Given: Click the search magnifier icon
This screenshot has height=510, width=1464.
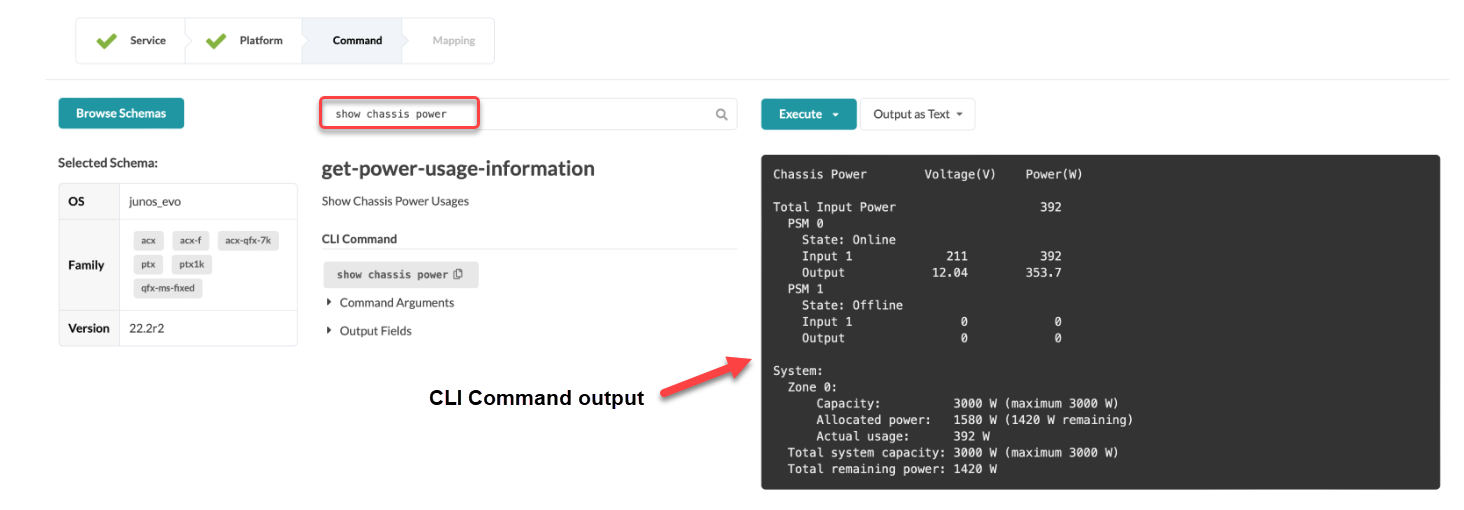Looking at the screenshot, I should pos(721,114).
